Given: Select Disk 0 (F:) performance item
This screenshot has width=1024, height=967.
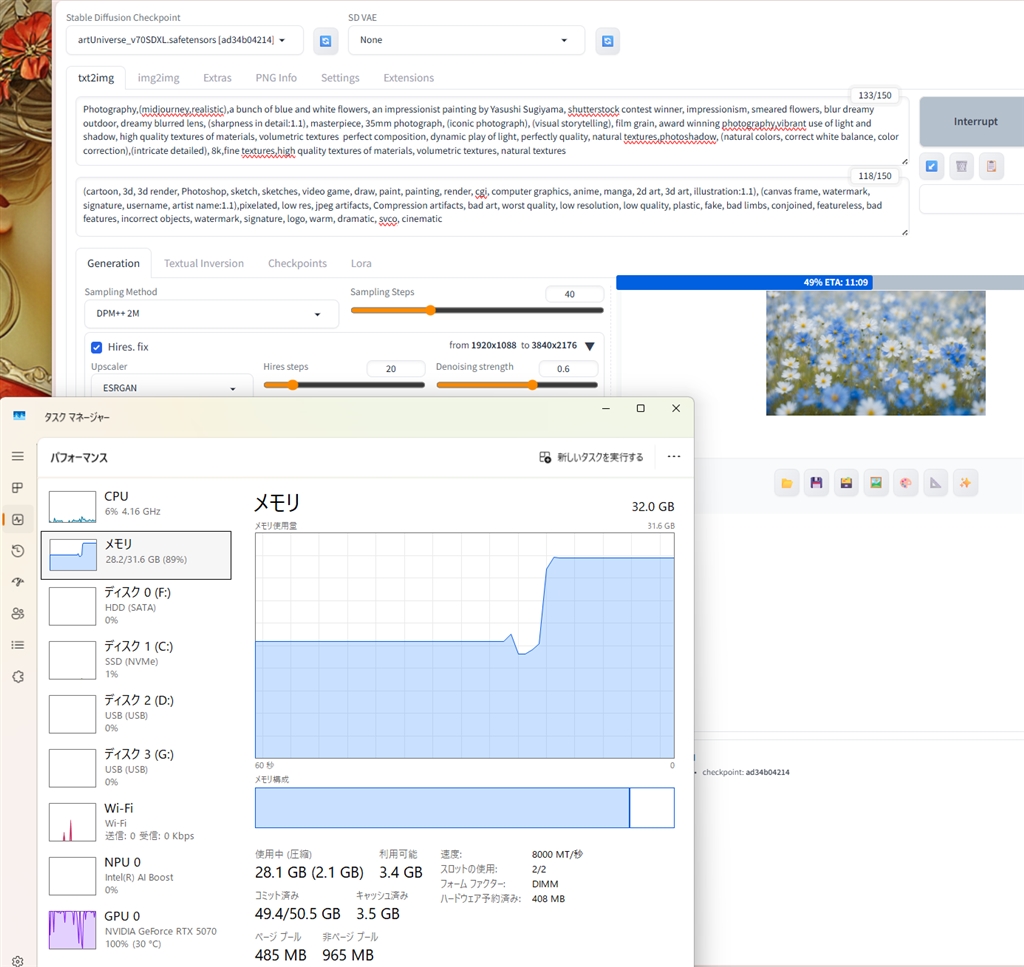Looking at the screenshot, I should tap(136, 605).
